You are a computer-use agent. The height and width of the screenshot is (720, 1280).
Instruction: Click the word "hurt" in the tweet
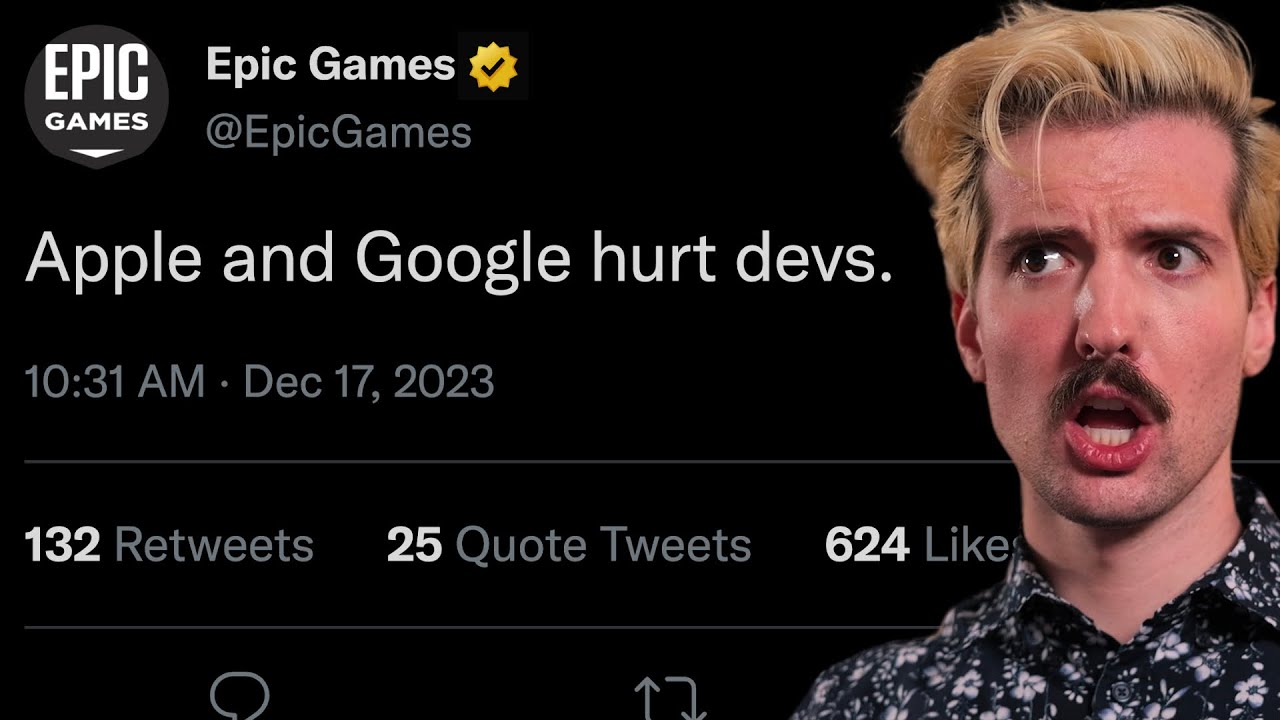[x=654, y=259]
